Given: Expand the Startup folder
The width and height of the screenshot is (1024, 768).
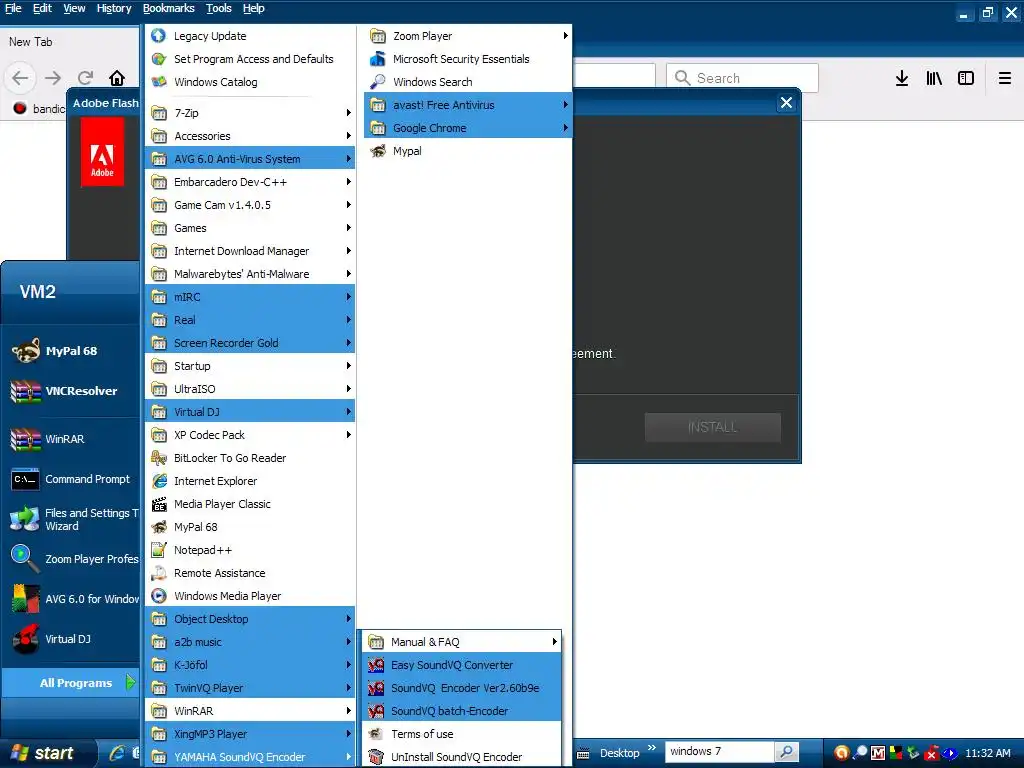Looking at the screenshot, I should tap(250, 366).
